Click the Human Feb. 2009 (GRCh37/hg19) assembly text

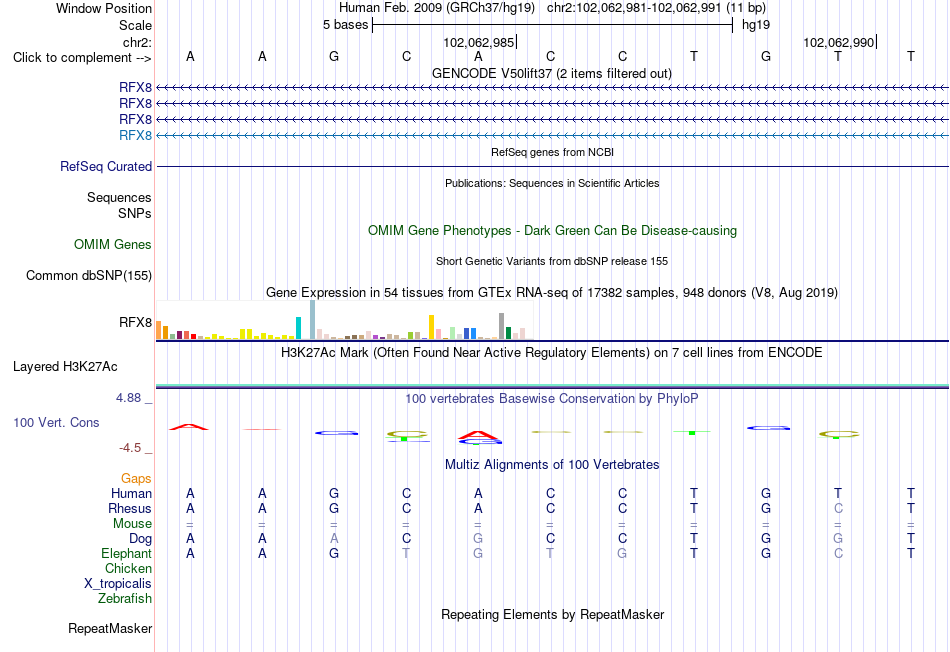point(437,8)
